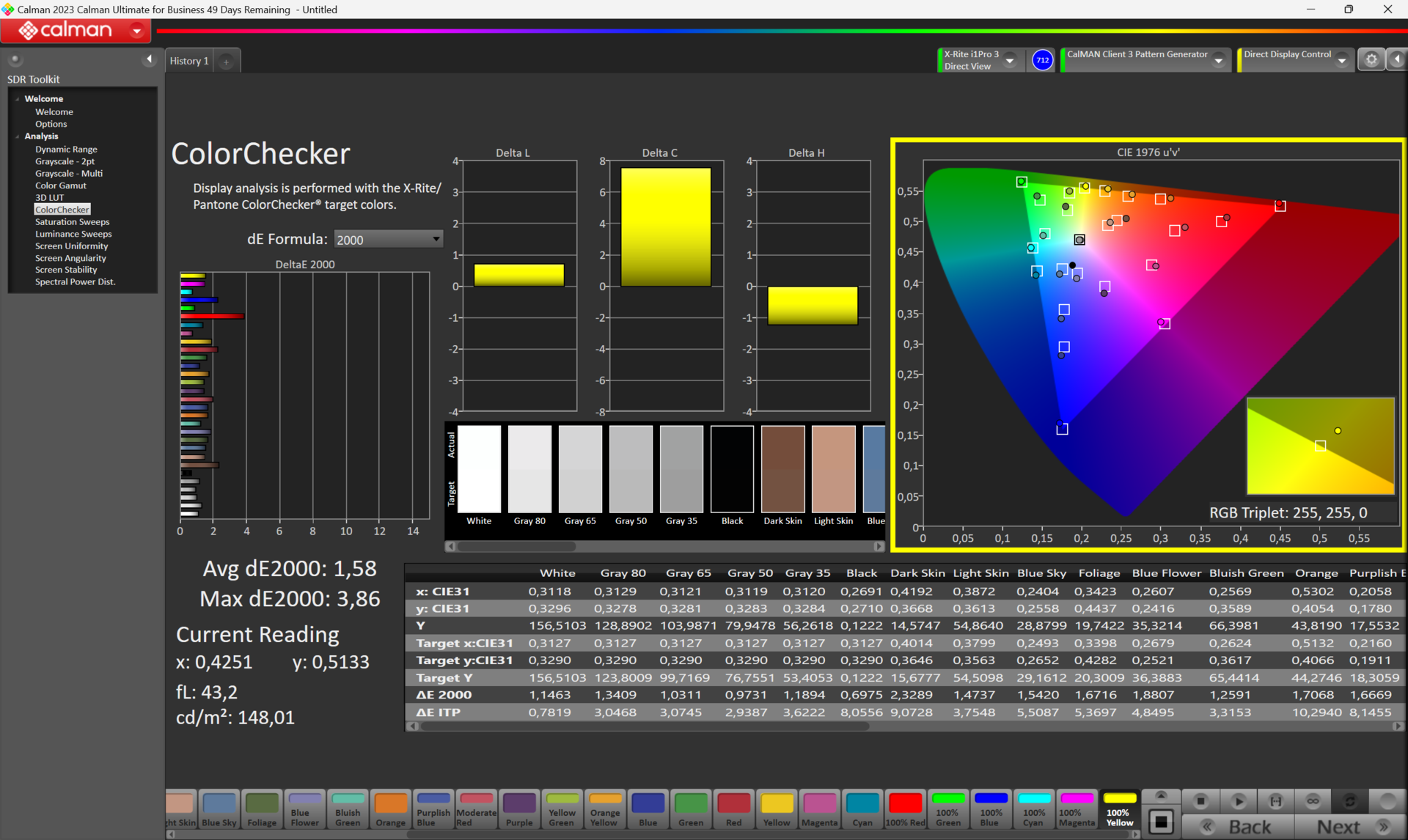The width and height of the screenshot is (1408, 840).
Task: Collapse the SDR Toolkit sidebar arrow
Action: (x=150, y=59)
